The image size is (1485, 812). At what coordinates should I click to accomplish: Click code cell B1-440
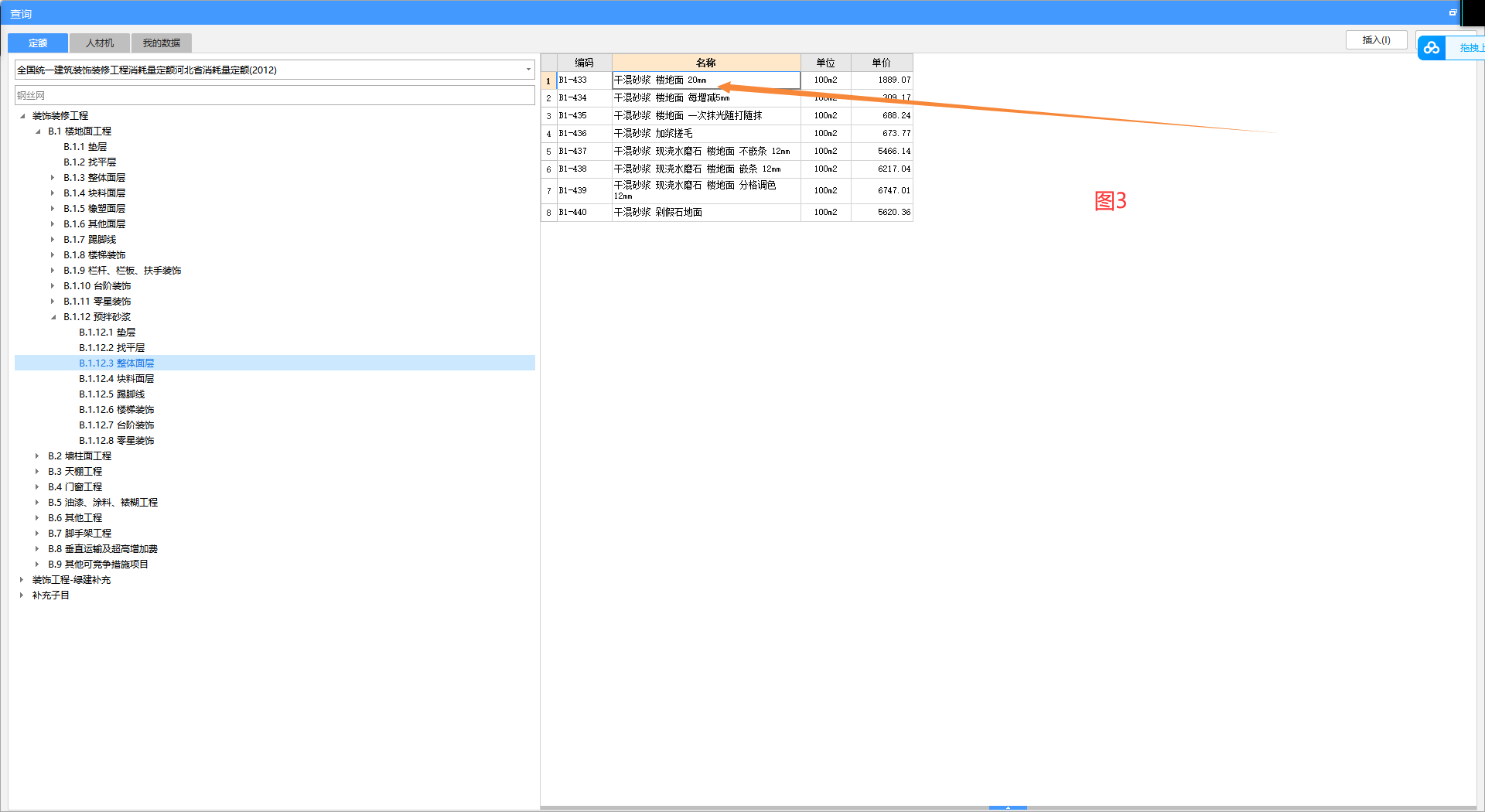tap(584, 213)
